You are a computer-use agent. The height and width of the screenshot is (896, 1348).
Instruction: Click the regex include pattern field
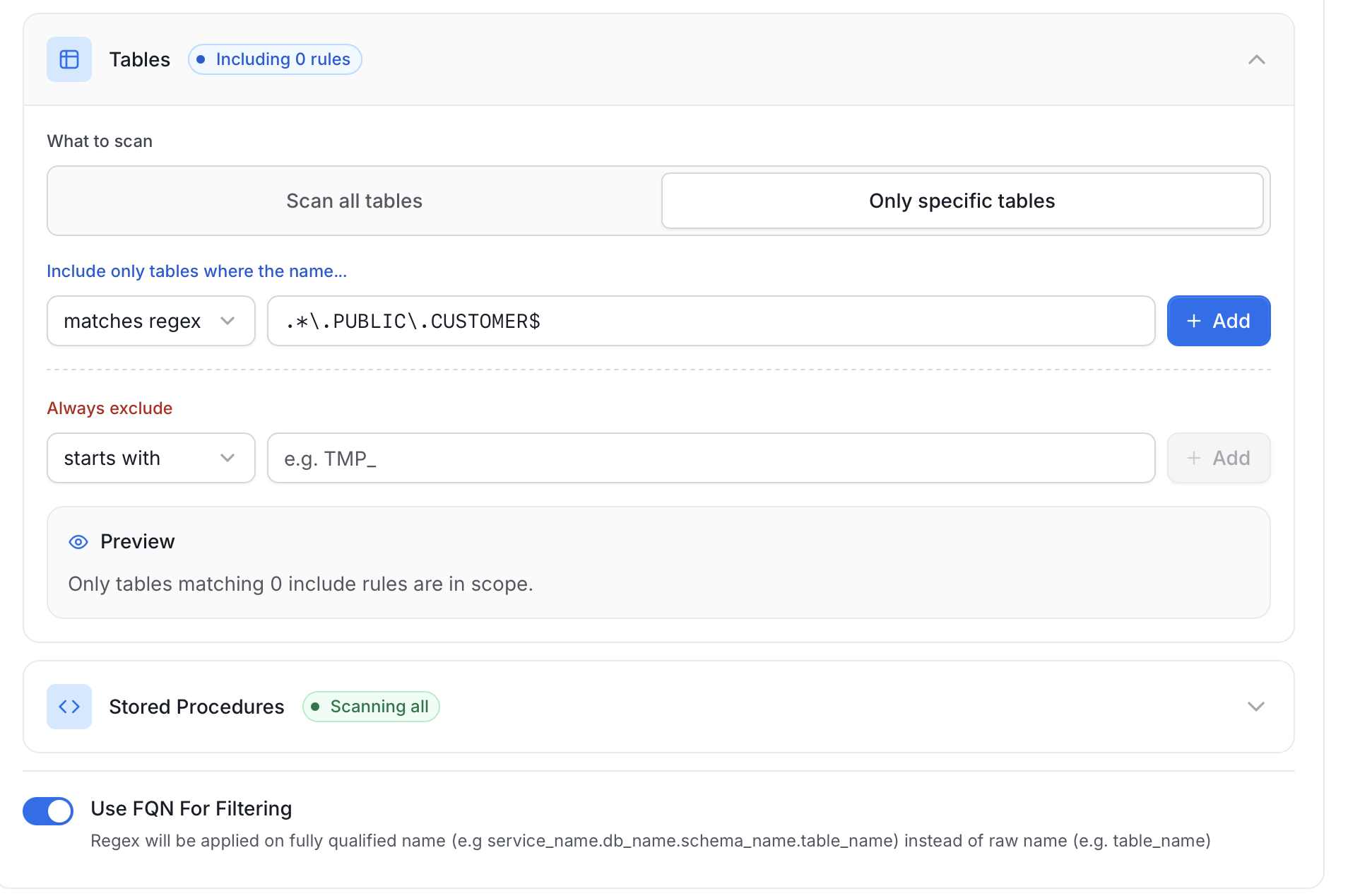711,321
